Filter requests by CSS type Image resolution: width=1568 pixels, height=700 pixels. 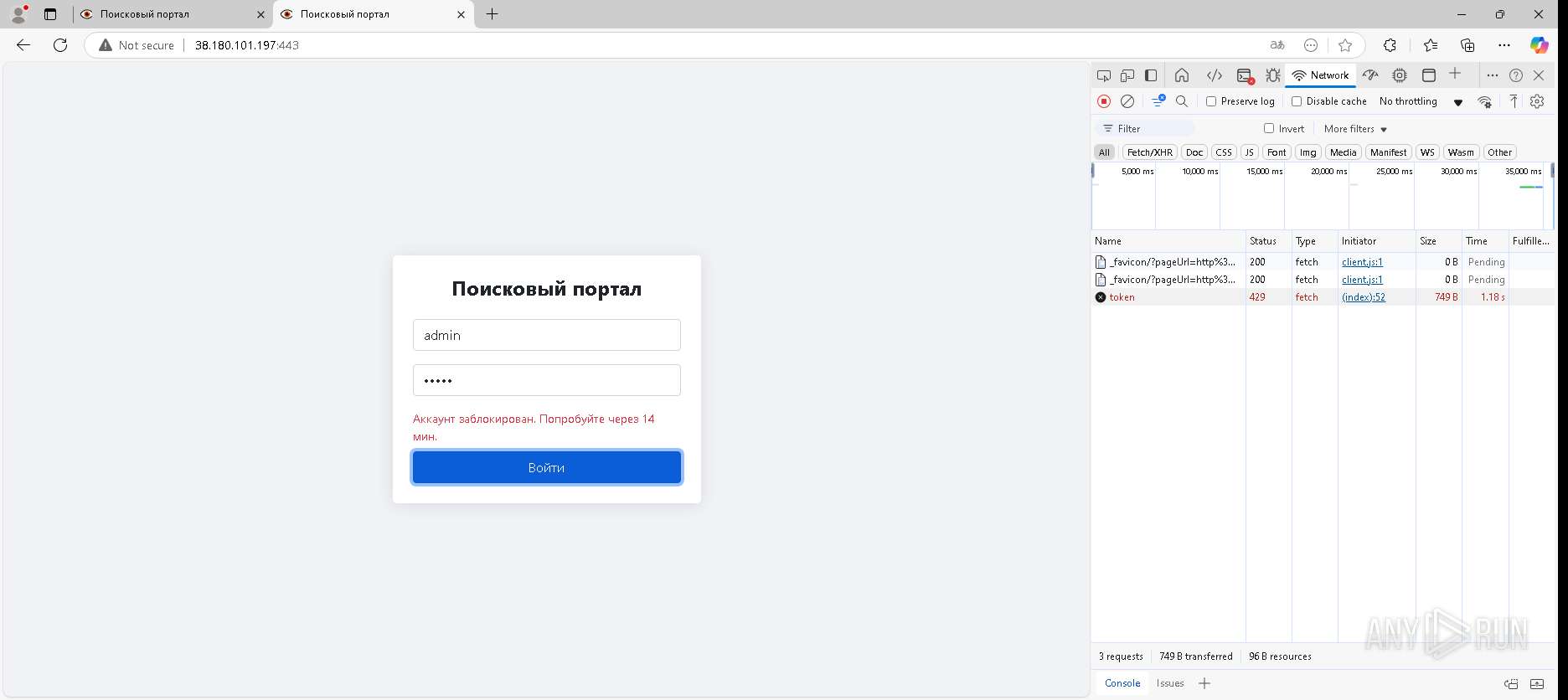point(1224,152)
